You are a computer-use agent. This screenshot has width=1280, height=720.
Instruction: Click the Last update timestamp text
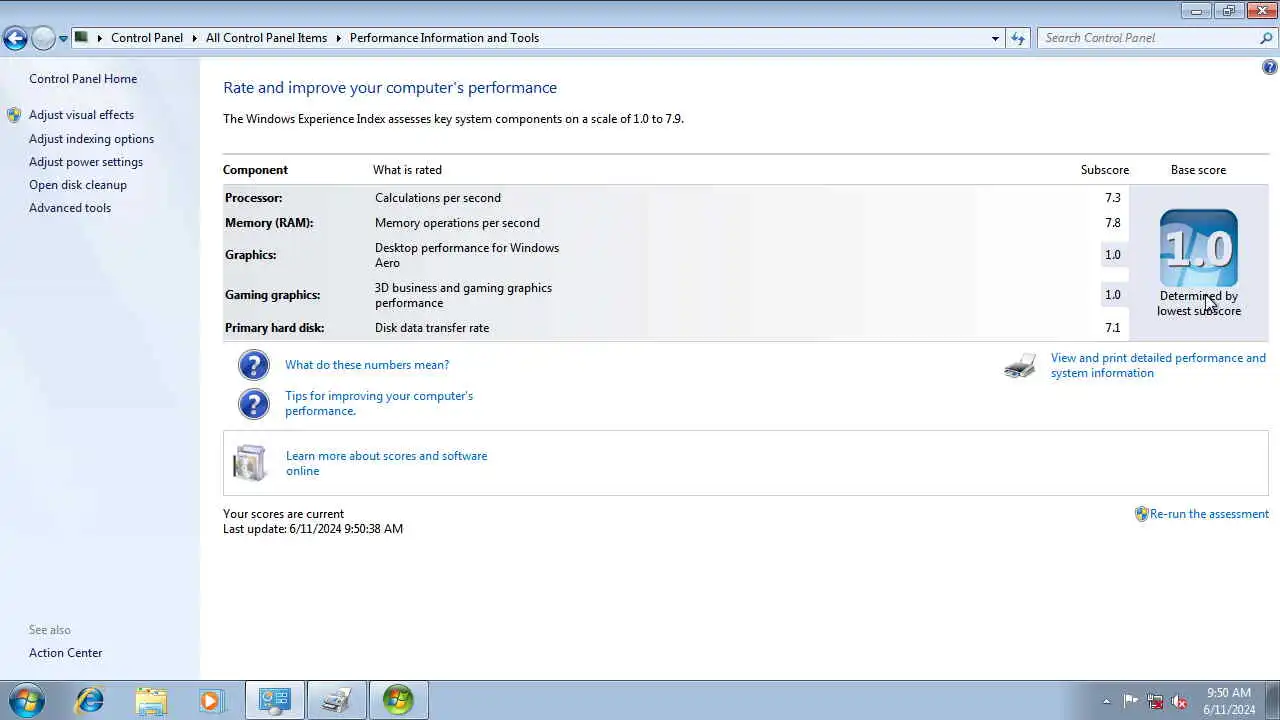tap(313, 529)
